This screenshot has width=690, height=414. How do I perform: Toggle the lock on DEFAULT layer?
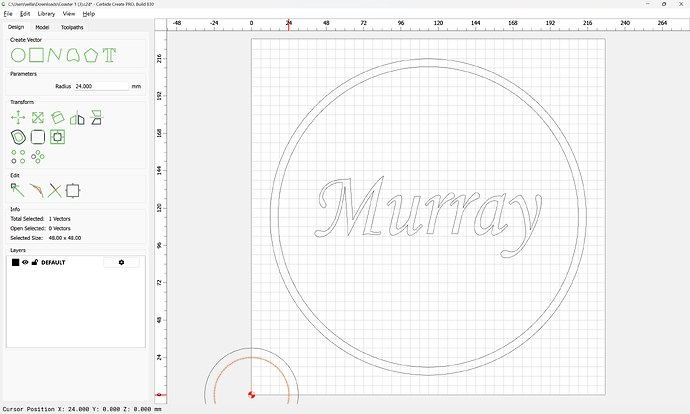(35, 262)
